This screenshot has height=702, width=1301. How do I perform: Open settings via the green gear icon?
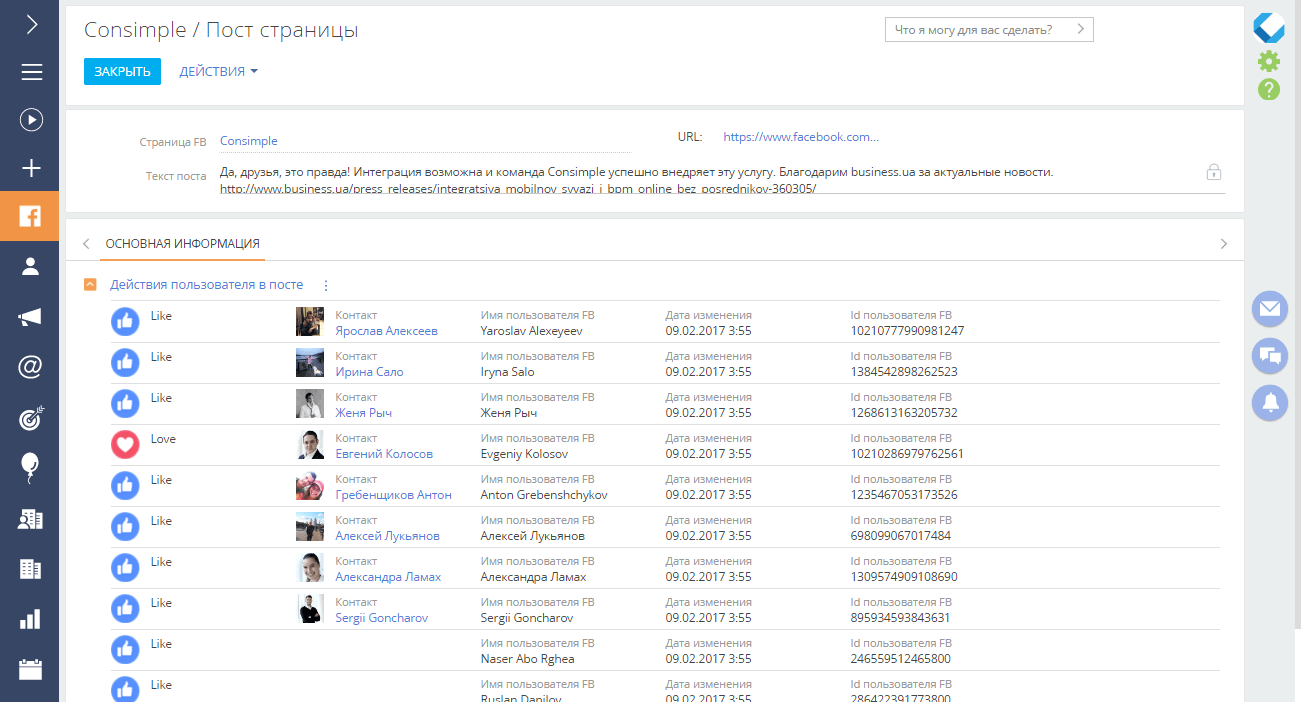pyautogui.click(x=1269, y=61)
